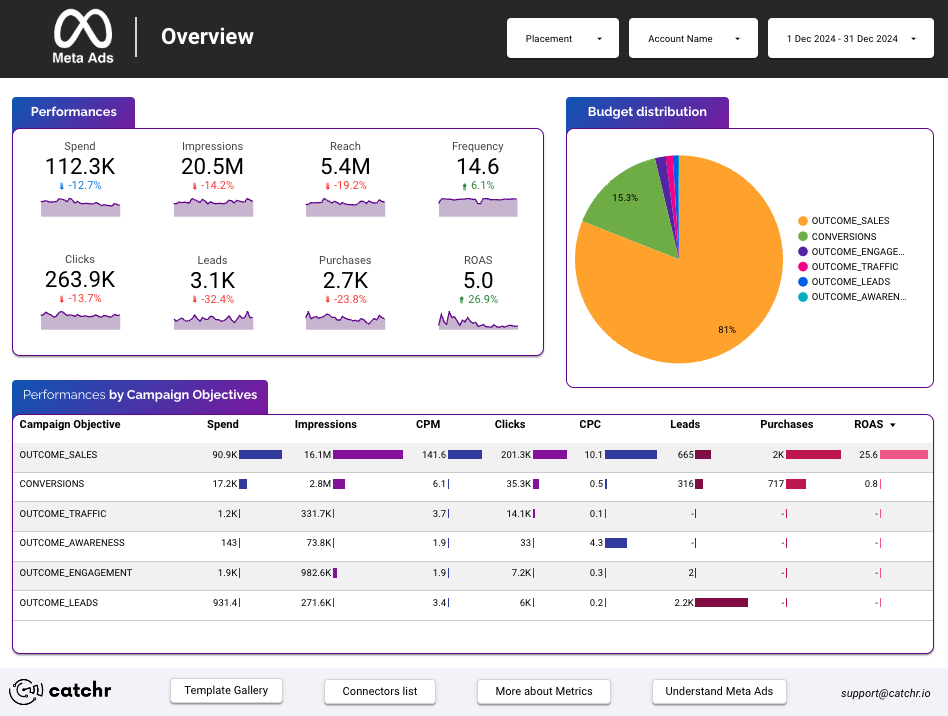Image resolution: width=948 pixels, height=716 pixels.
Task: Open the Placement dropdown
Action: [x=562, y=38]
